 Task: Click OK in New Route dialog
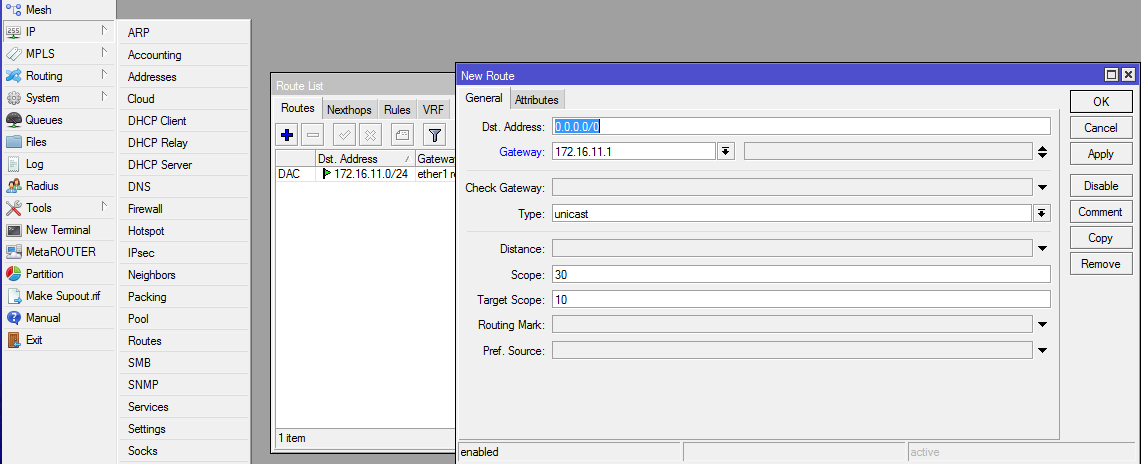point(1101,102)
